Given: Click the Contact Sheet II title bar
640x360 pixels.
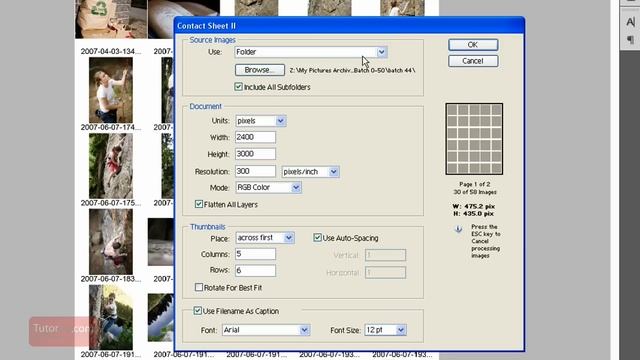Looking at the screenshot, I should [x=349, y=26].
